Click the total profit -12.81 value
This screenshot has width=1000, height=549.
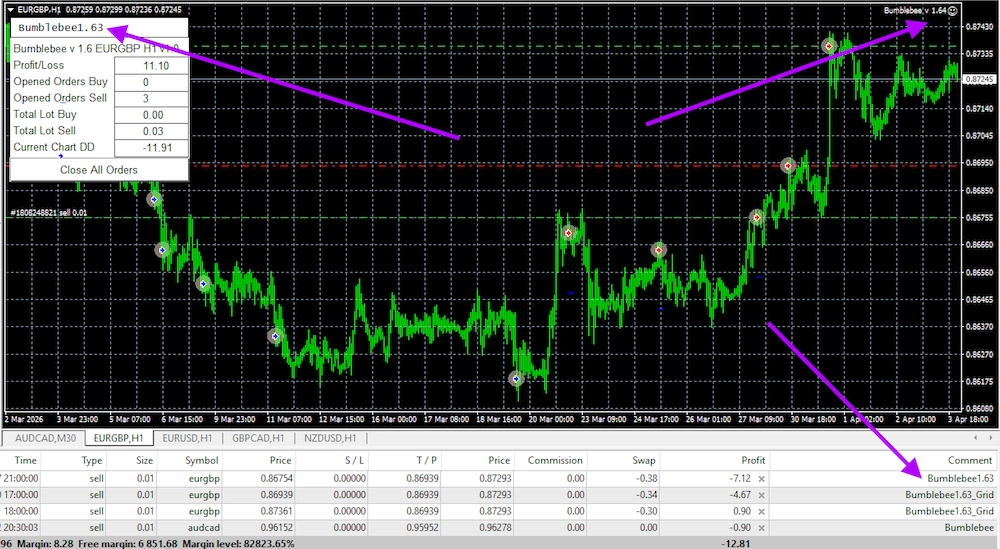(735, 544)
